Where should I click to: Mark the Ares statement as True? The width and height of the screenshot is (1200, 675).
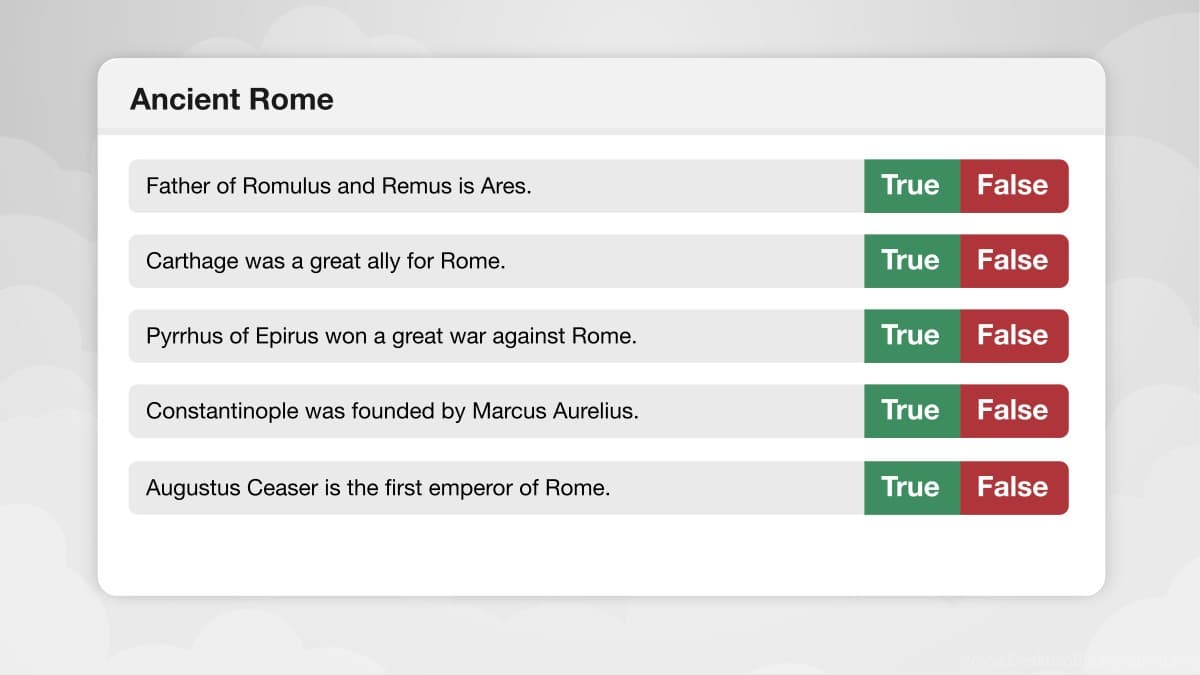[912, 186]
